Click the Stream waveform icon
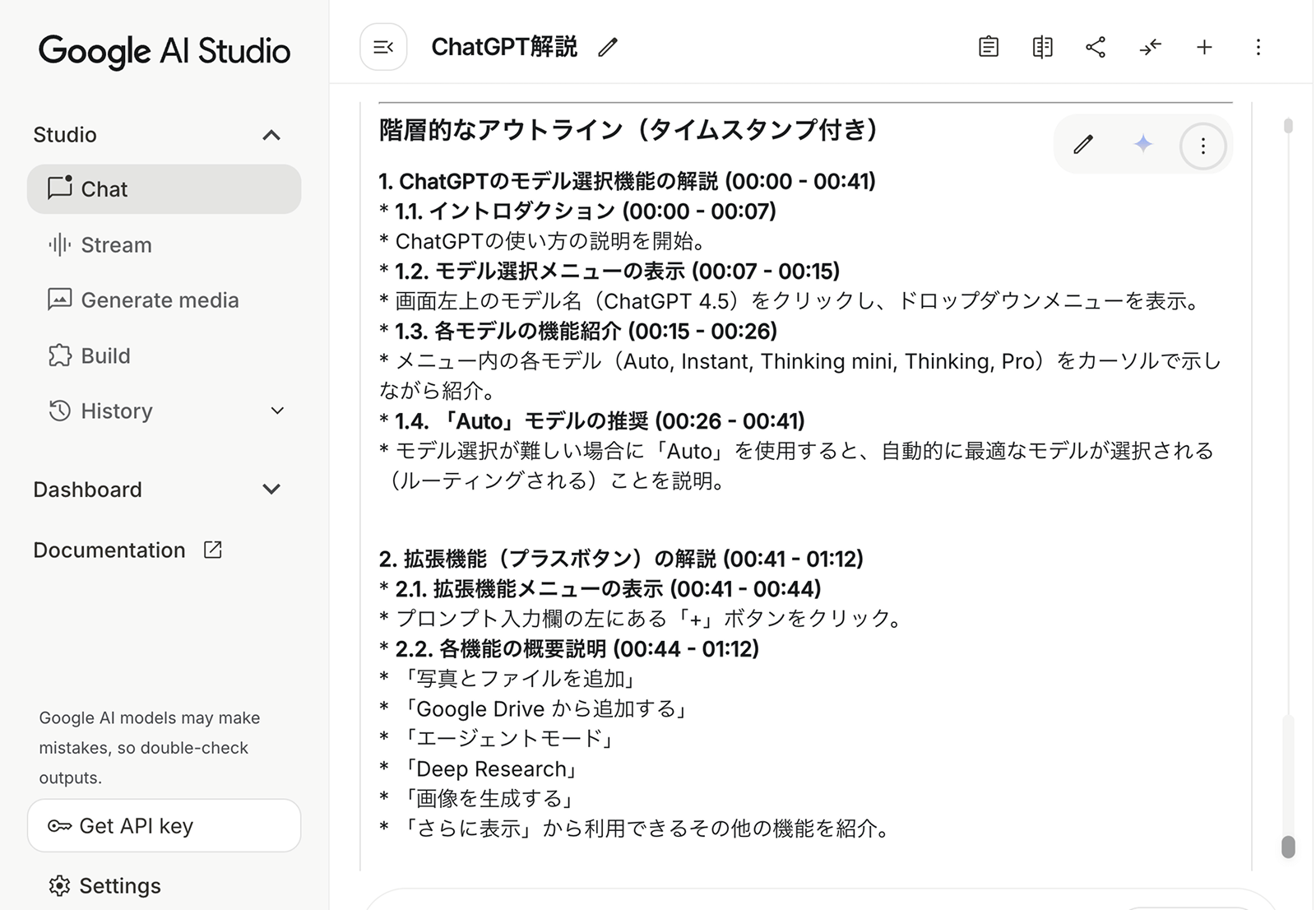This screenshot has width=1316, height=910. [60, 244]
